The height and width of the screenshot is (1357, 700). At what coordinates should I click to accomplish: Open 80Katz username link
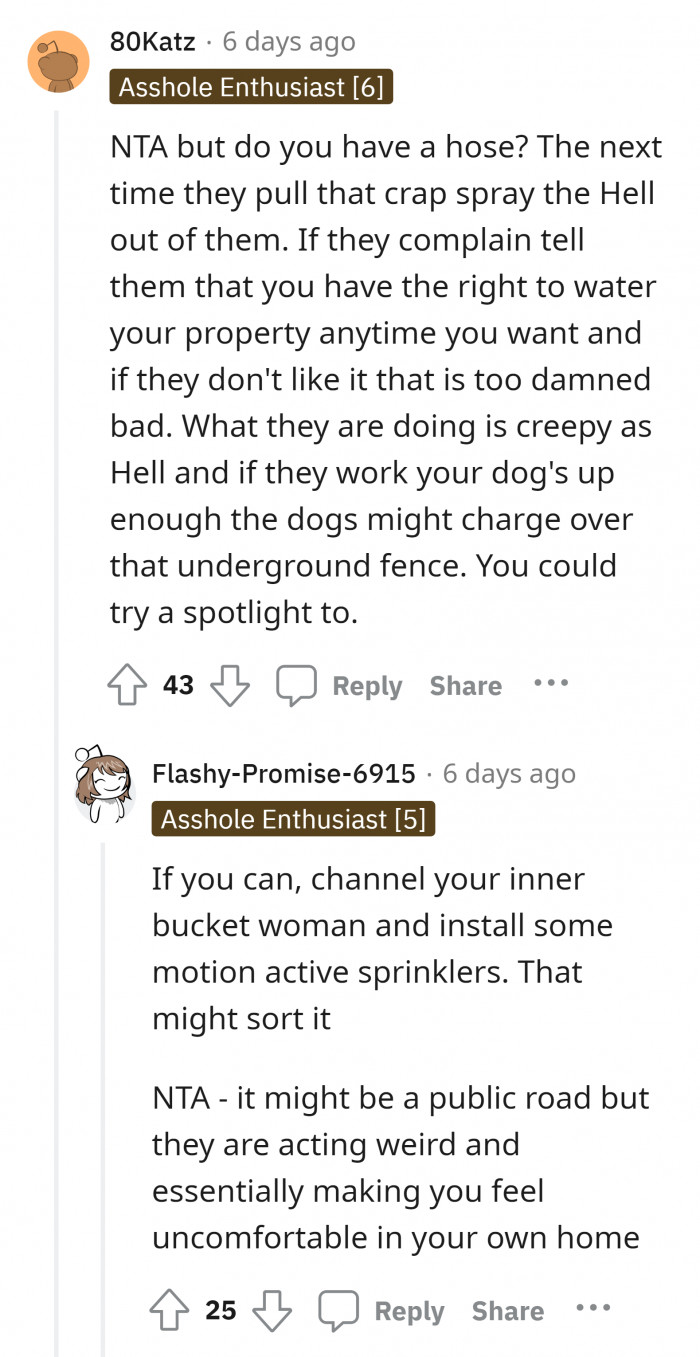(x=152, y=42)
